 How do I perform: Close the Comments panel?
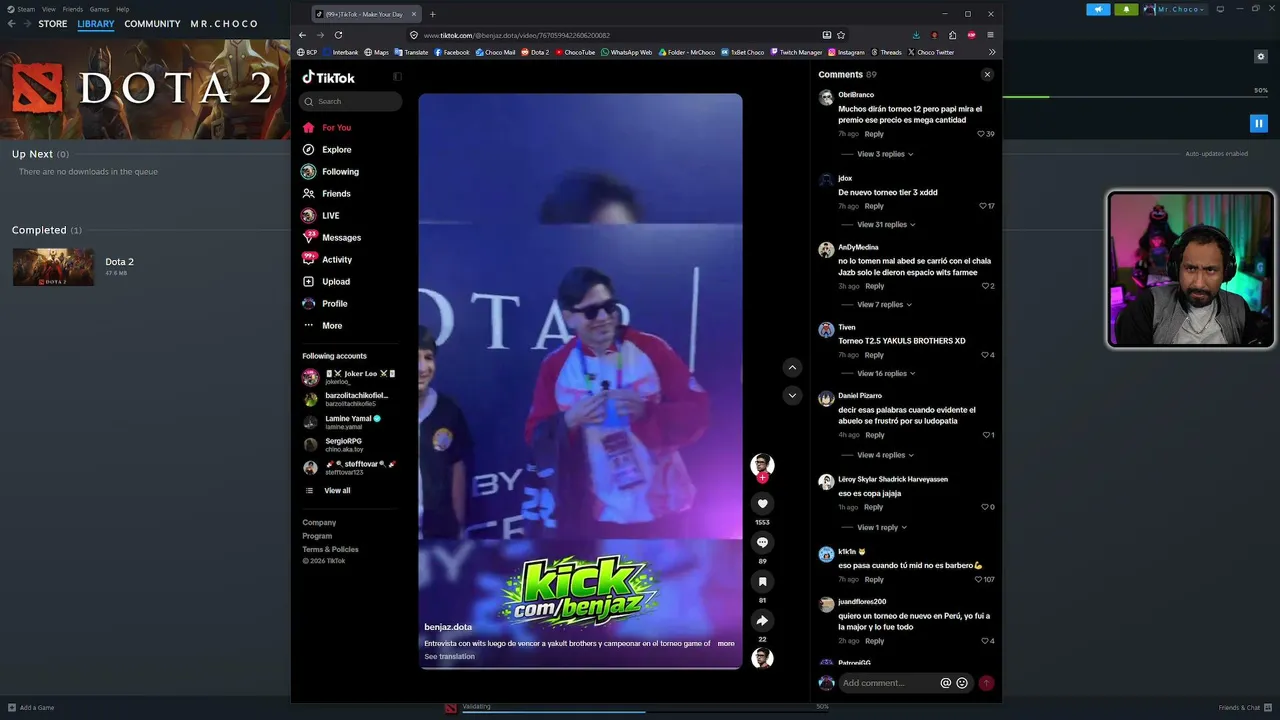point(987,74)
